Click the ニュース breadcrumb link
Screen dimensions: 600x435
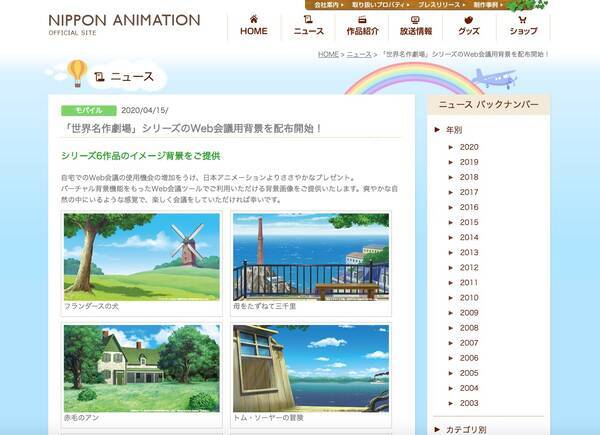coord(360,54)
